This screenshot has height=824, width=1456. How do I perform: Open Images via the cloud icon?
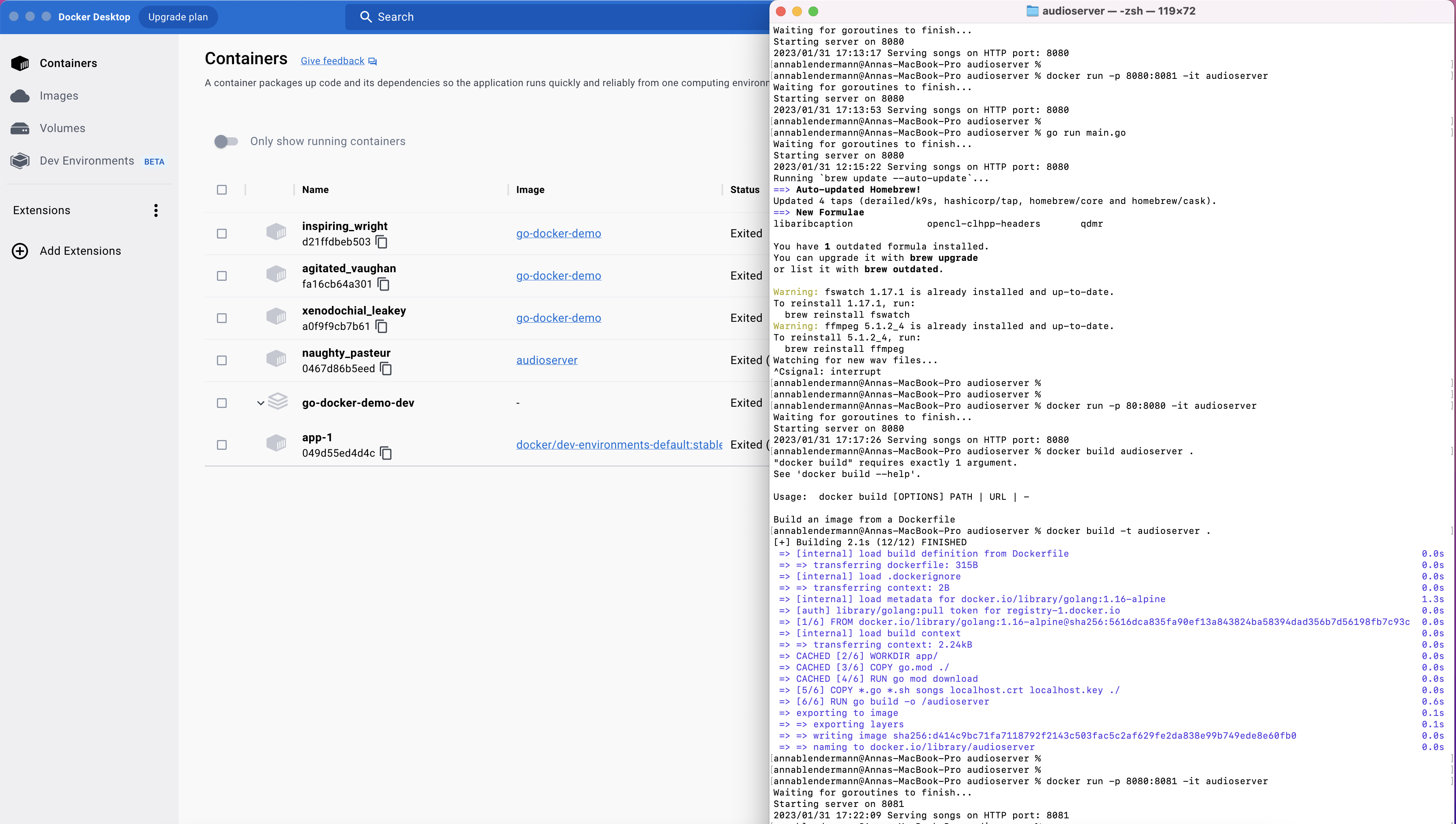tap(20, 96)
